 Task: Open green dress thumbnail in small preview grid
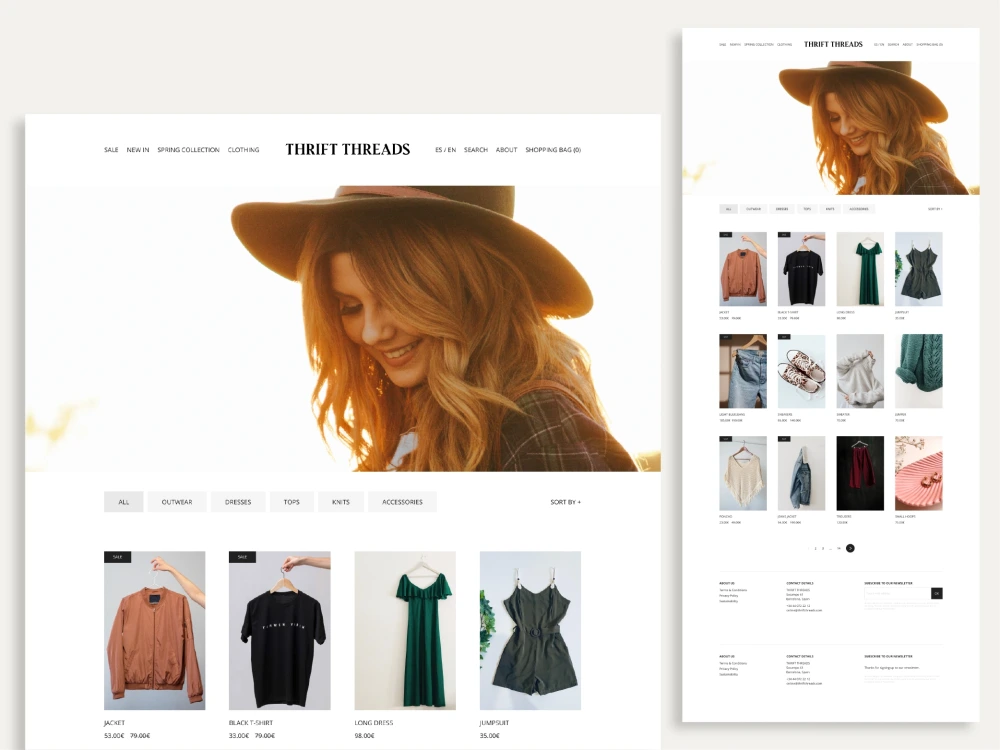tap(860, 269)
